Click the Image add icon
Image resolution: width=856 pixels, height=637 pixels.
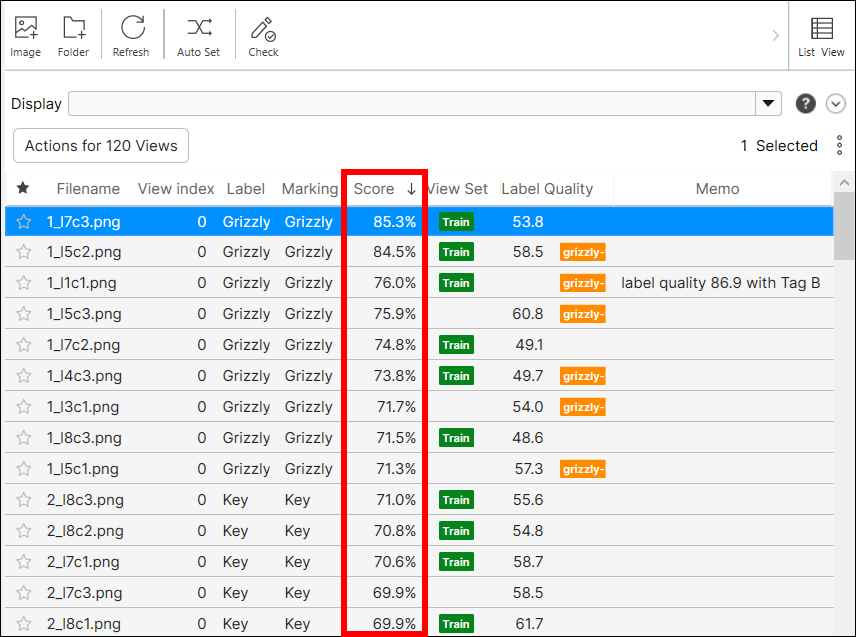coord(26,29)
